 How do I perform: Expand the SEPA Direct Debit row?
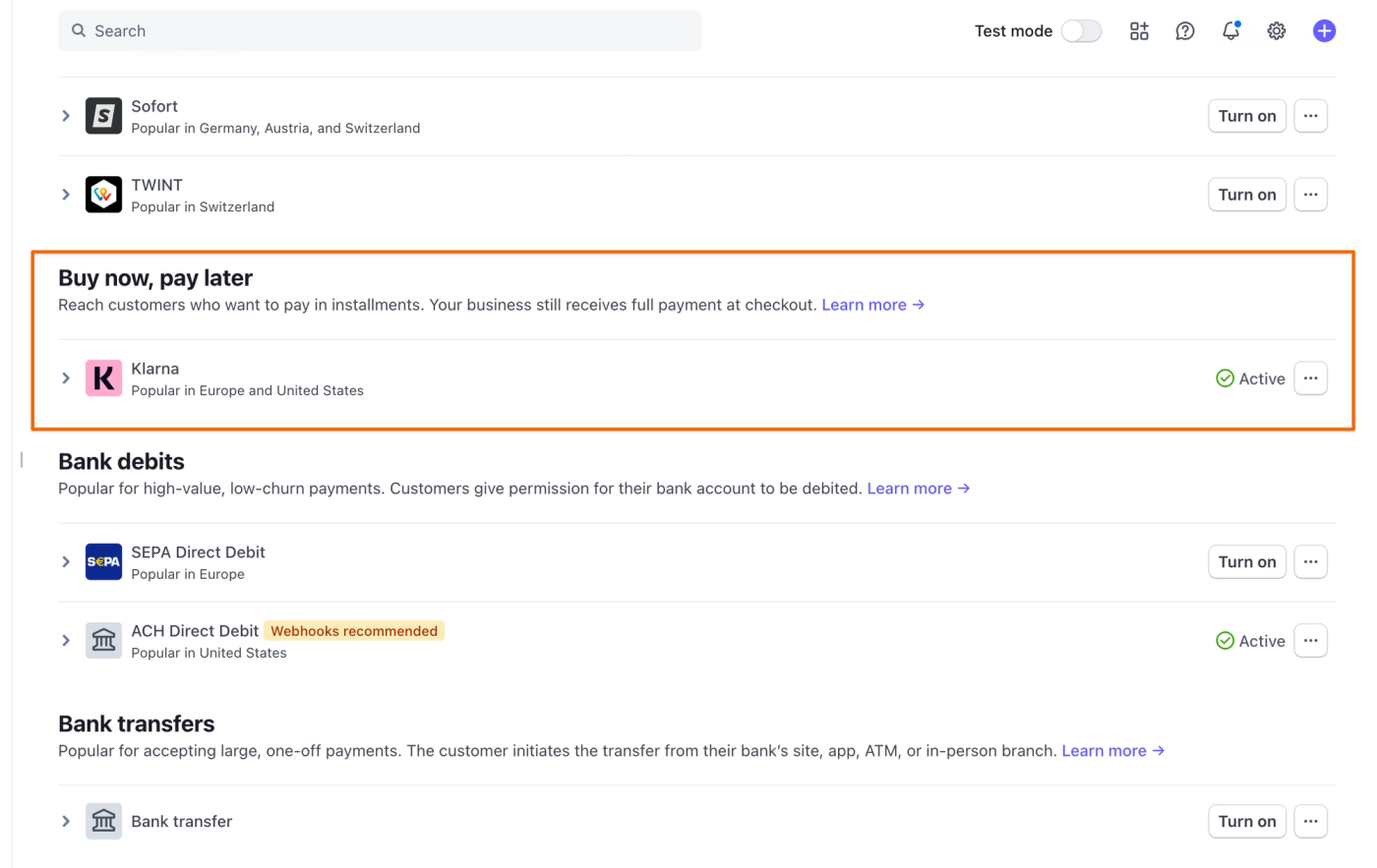66,562
